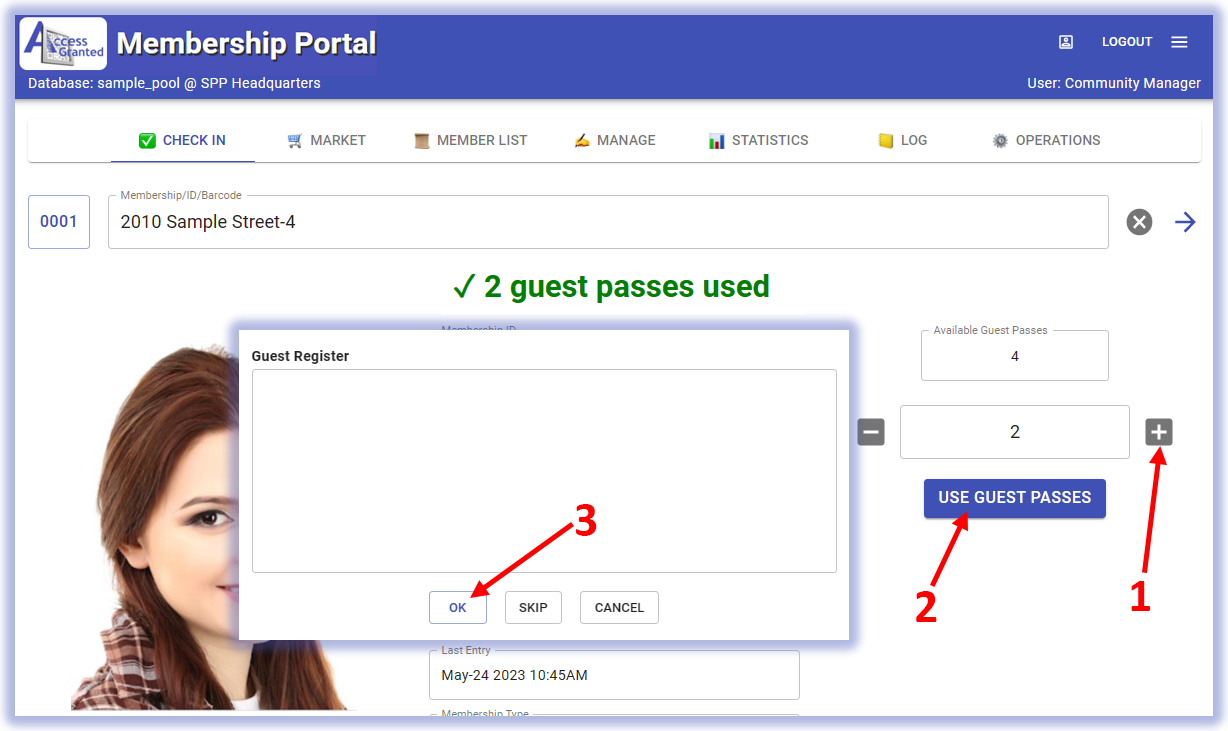Click inside the Guest Register text area
The image size is (1228, 731).
(x=544, y=470)
